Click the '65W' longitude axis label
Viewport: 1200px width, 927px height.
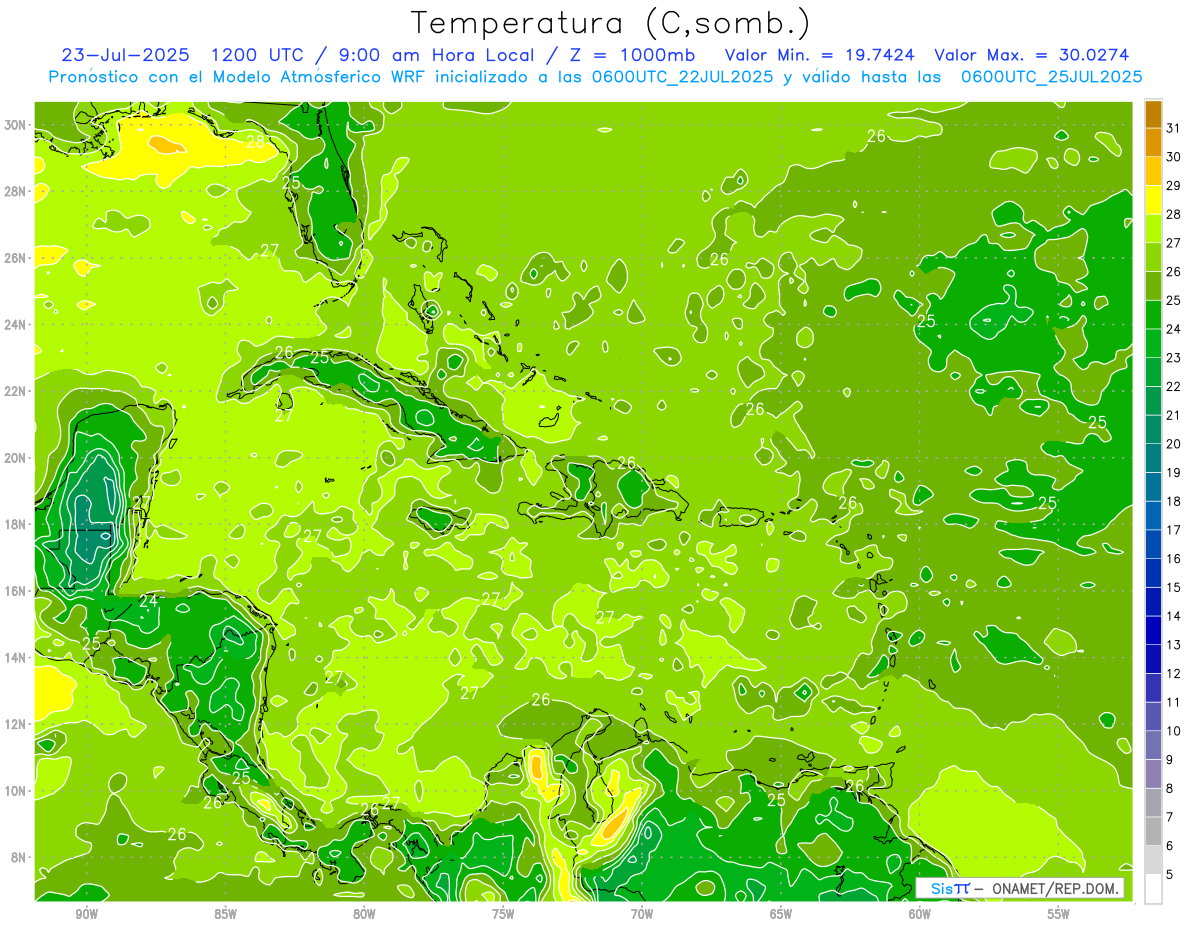[x=781, y=915]
